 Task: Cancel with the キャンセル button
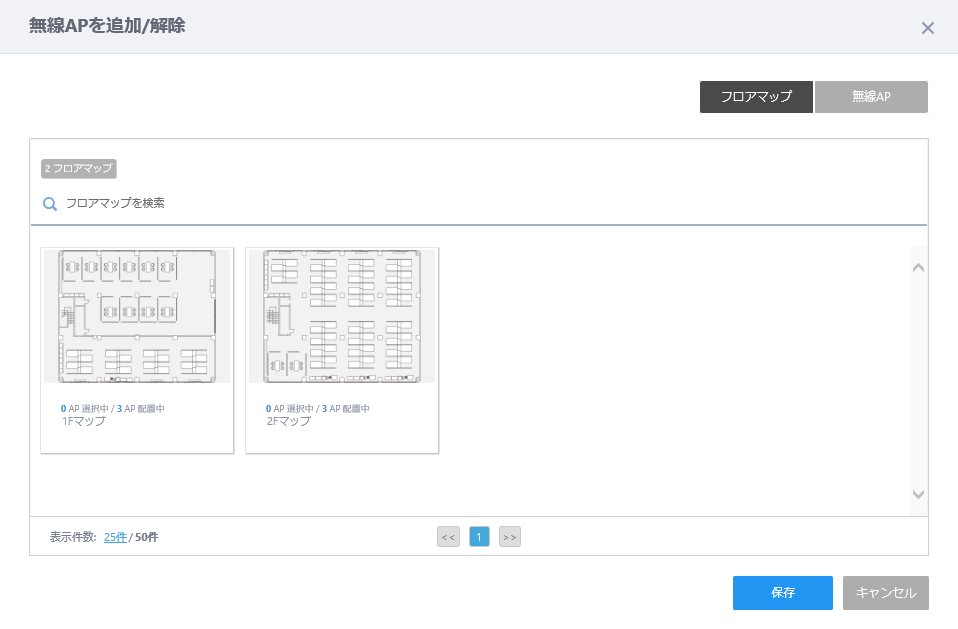point(886,593)
